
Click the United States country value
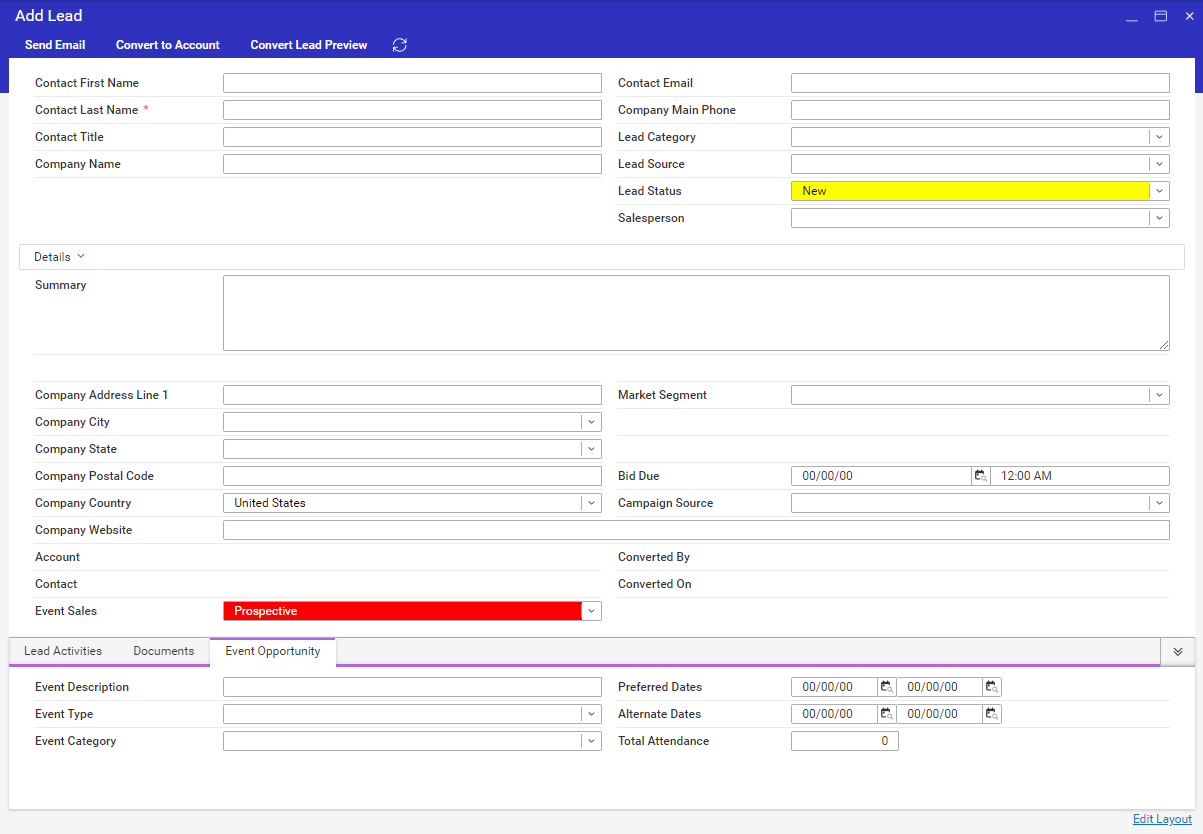270,503
